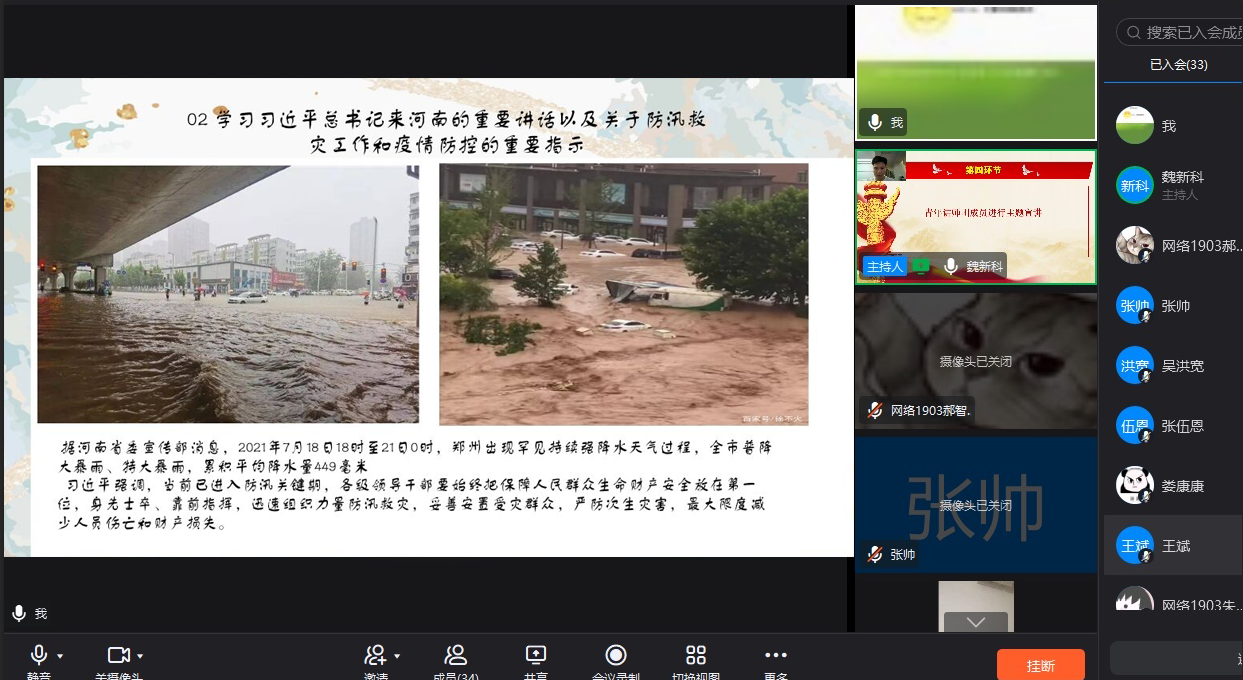Open the microphone options dropdown arrow
The image size is (1243, 680).
coord(60,656)
